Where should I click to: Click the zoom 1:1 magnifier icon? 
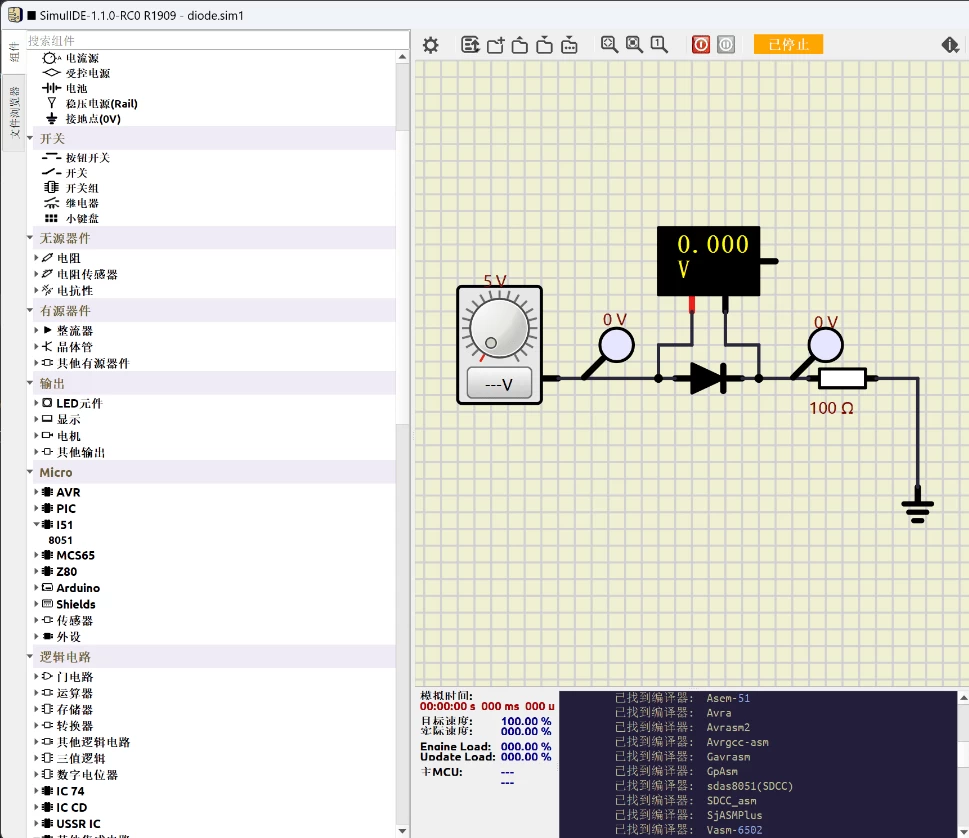click(659, 45)
